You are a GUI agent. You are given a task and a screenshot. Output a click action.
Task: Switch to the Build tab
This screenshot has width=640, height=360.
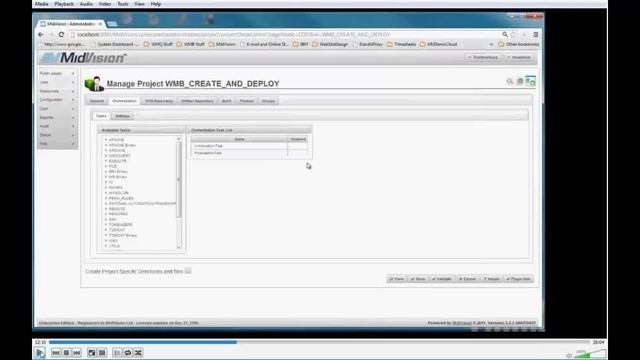(227, 101)
